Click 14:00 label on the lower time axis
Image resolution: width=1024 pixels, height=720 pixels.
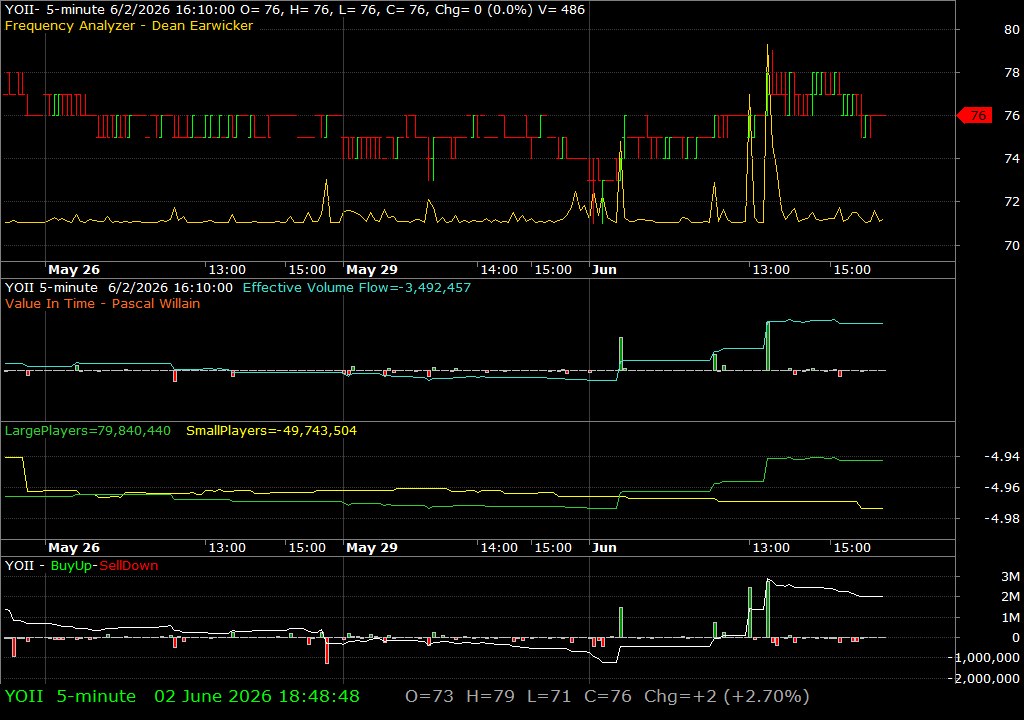click(499, 548)
